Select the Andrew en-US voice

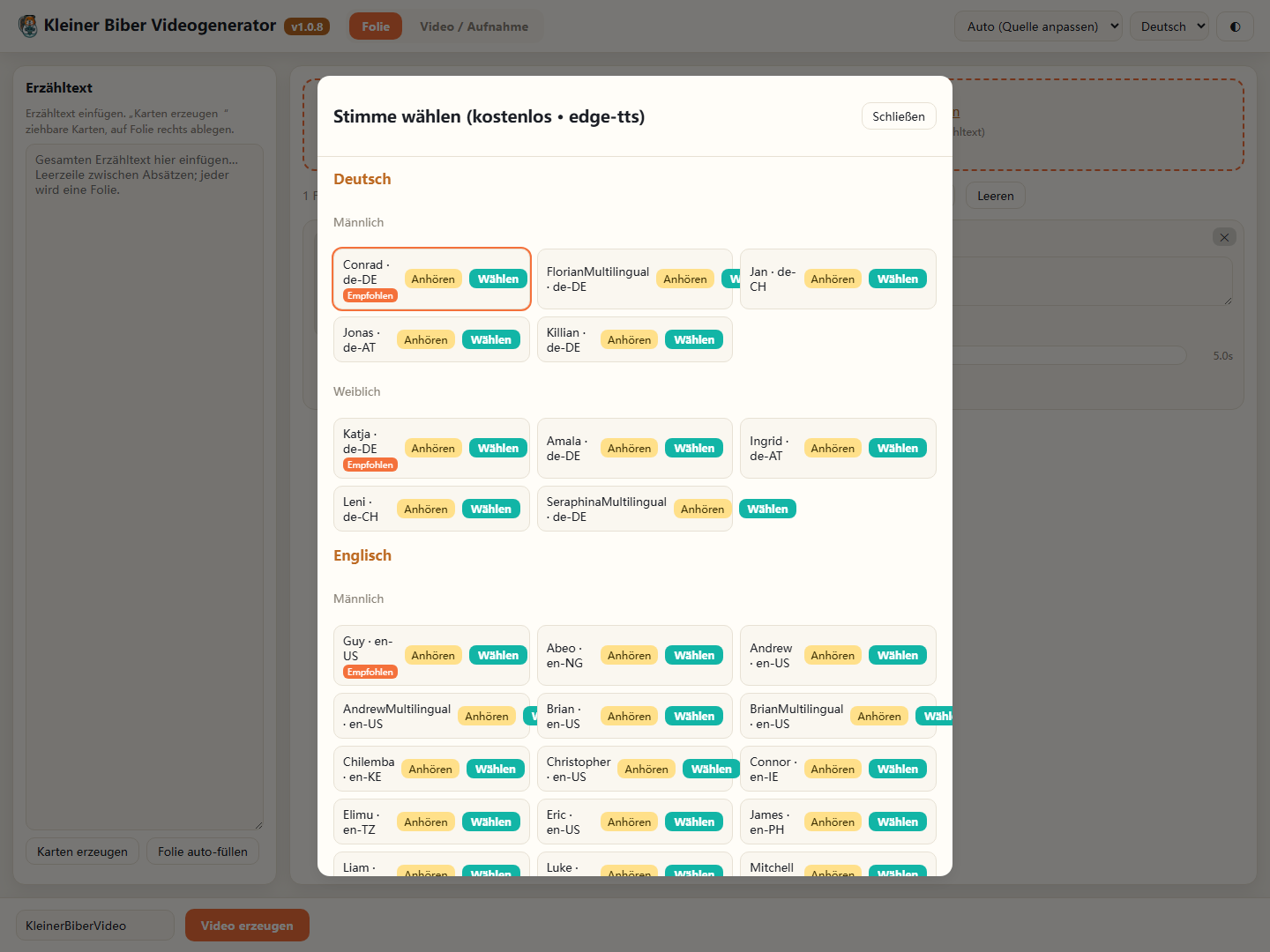point(898,656)
